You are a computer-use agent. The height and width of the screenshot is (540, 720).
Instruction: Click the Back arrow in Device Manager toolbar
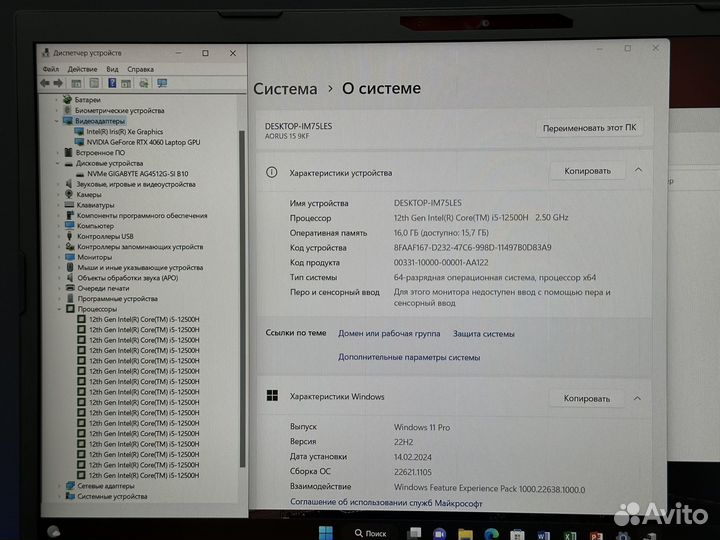pyautogui.click(x=45, y=83)
